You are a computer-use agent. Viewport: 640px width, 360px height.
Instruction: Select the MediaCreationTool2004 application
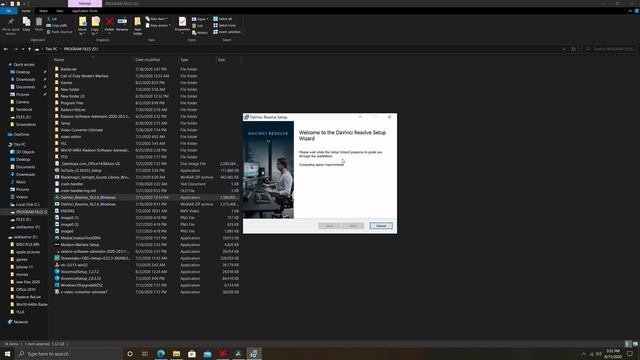tap(80, 238)
